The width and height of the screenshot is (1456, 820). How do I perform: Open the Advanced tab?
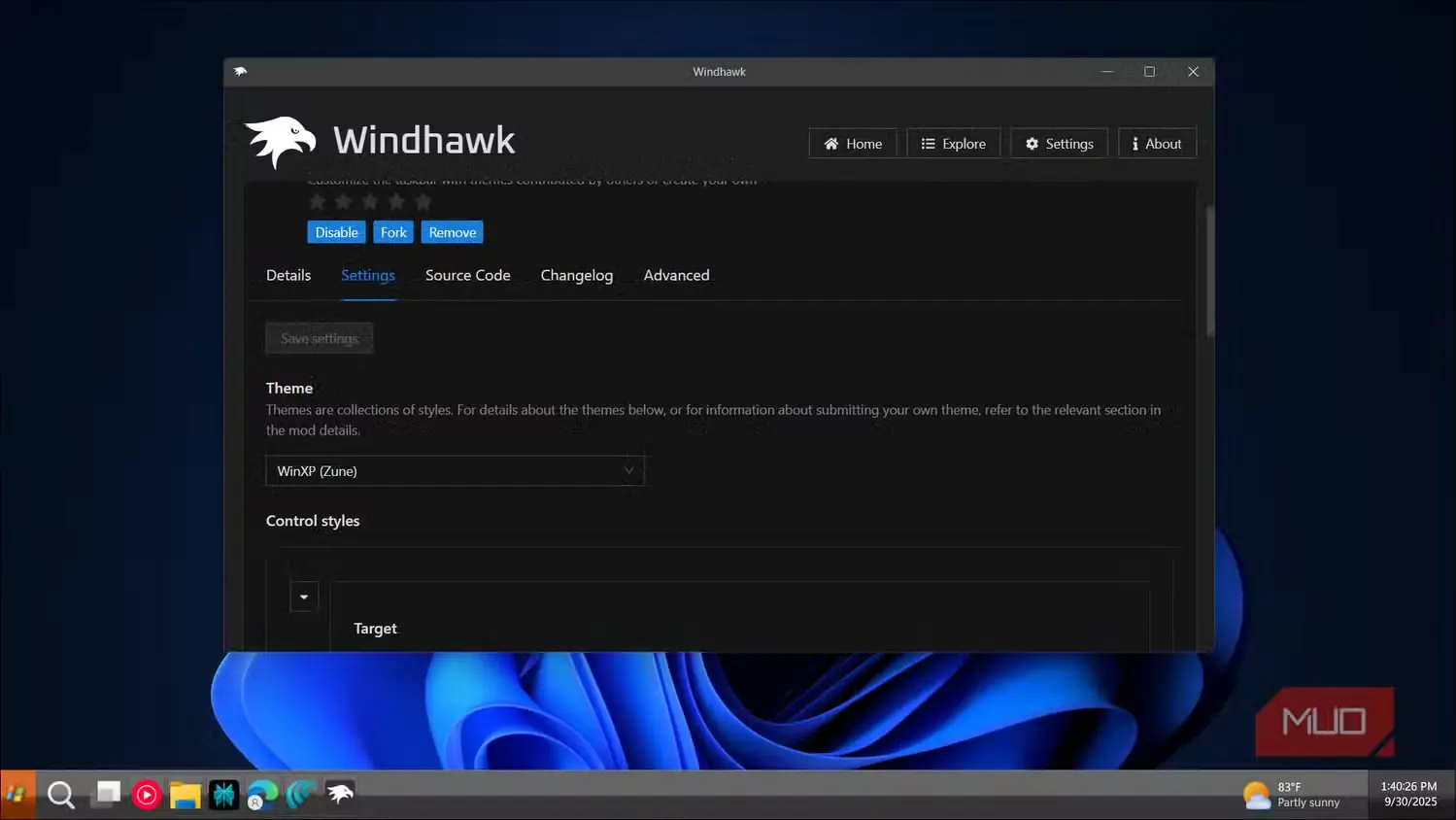pyautogui.click(x=676, y=275)
